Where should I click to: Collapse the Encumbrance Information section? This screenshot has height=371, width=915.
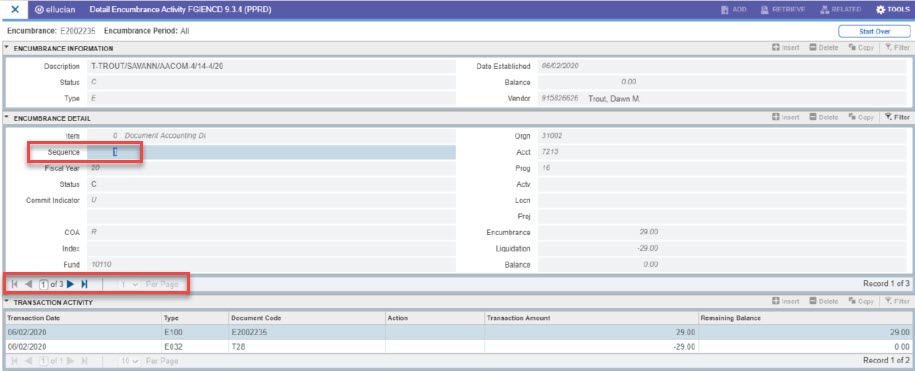tap(6, 48)
